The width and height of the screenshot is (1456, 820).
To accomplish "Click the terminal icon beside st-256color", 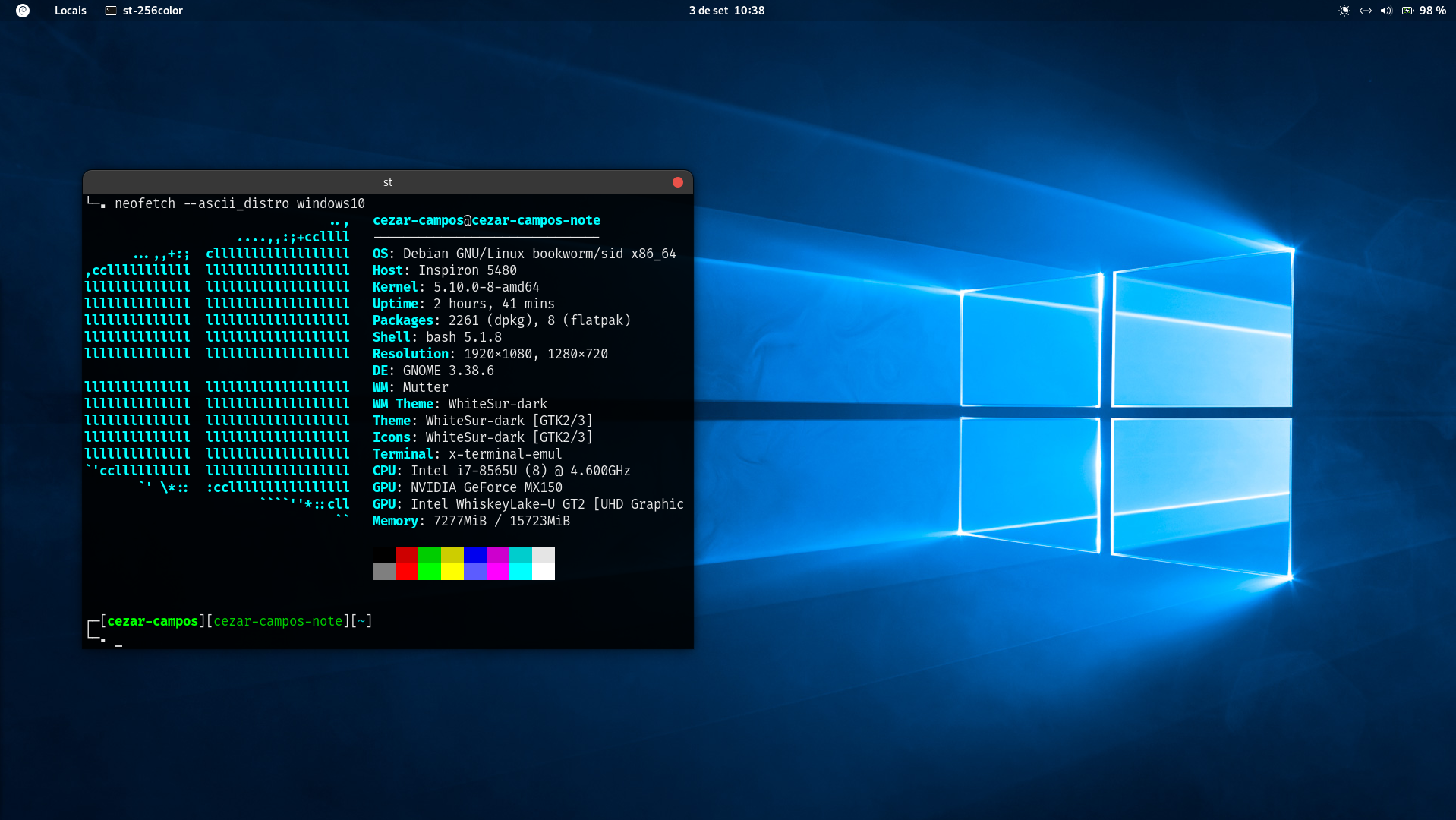I will tap(111, 11).
